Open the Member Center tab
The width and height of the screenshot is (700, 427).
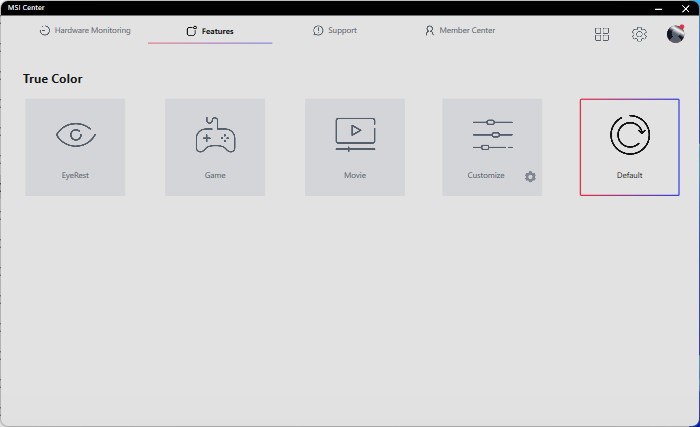460,30
